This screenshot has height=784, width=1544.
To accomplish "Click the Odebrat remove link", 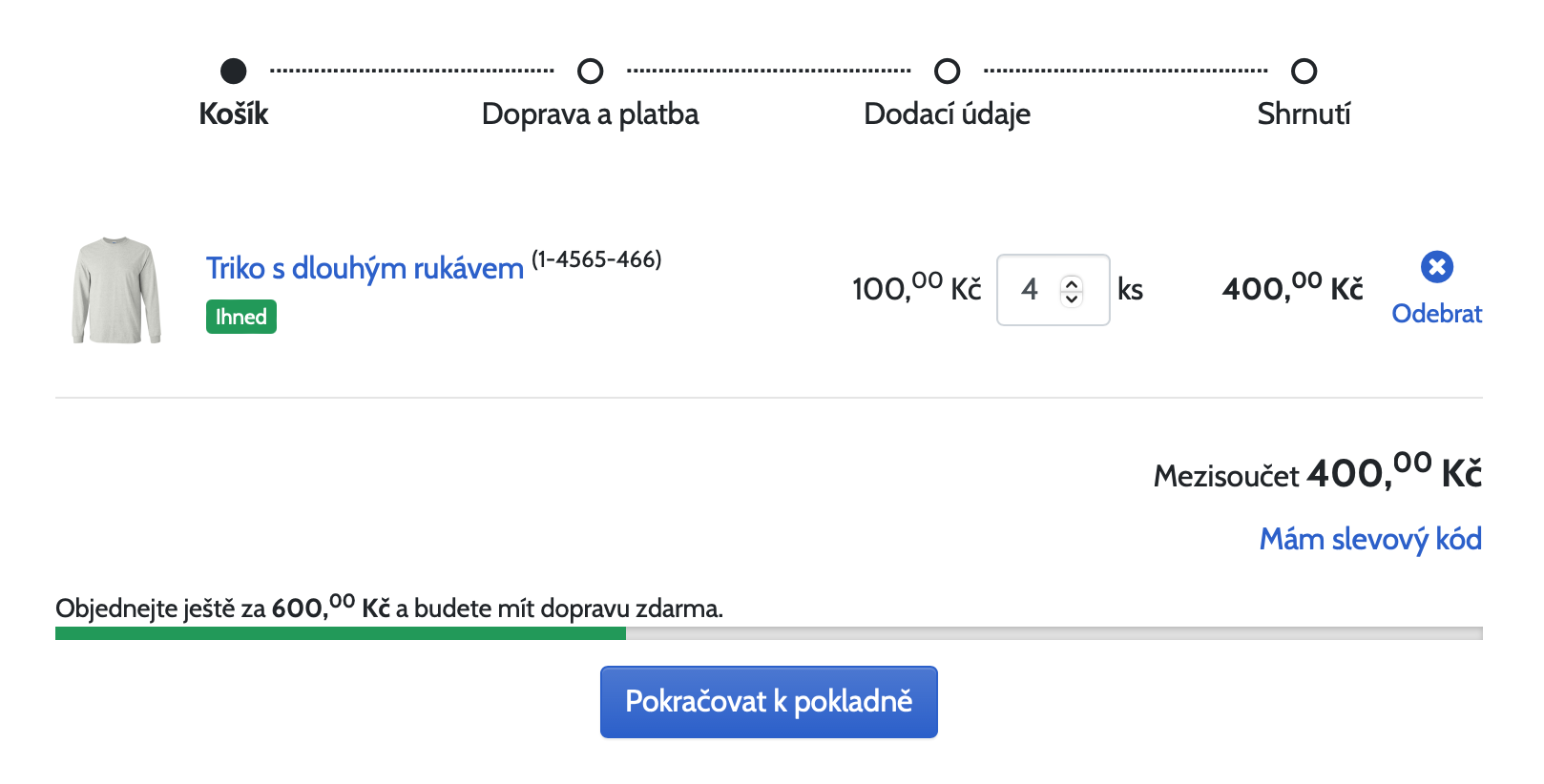I will coord(1436,314).
